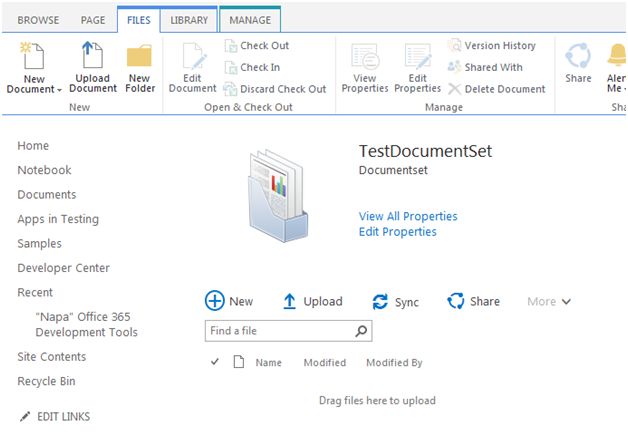Image resolution: width=628 pixels, height=443 pixels.
Task: Click the New plus button
Action: 229,301
